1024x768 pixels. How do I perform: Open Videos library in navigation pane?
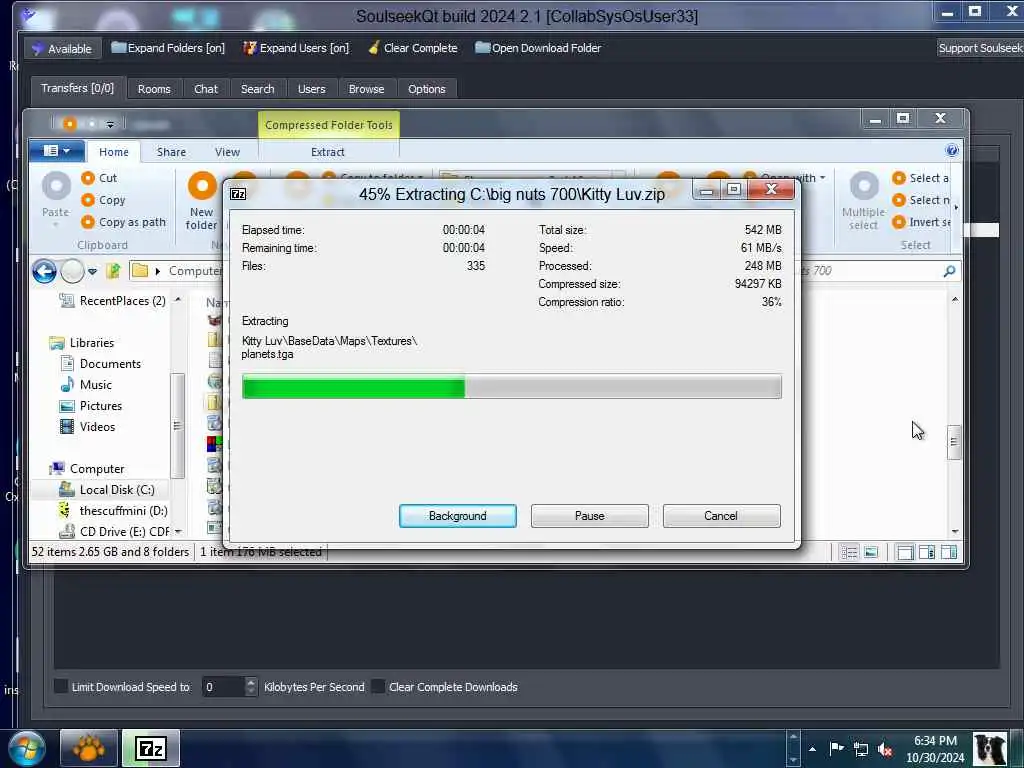[88, 426]
